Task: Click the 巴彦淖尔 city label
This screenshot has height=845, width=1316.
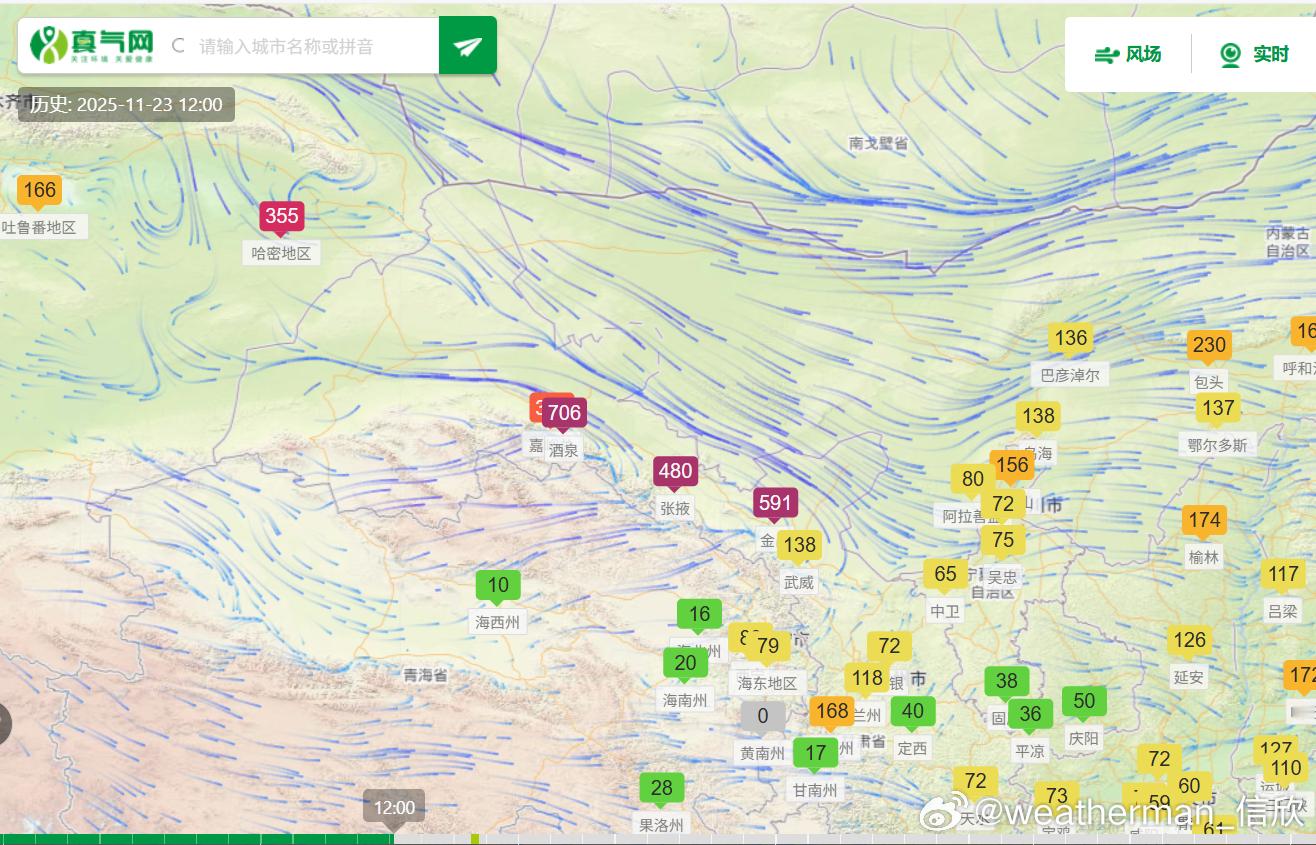Action: click(1071, 376)
